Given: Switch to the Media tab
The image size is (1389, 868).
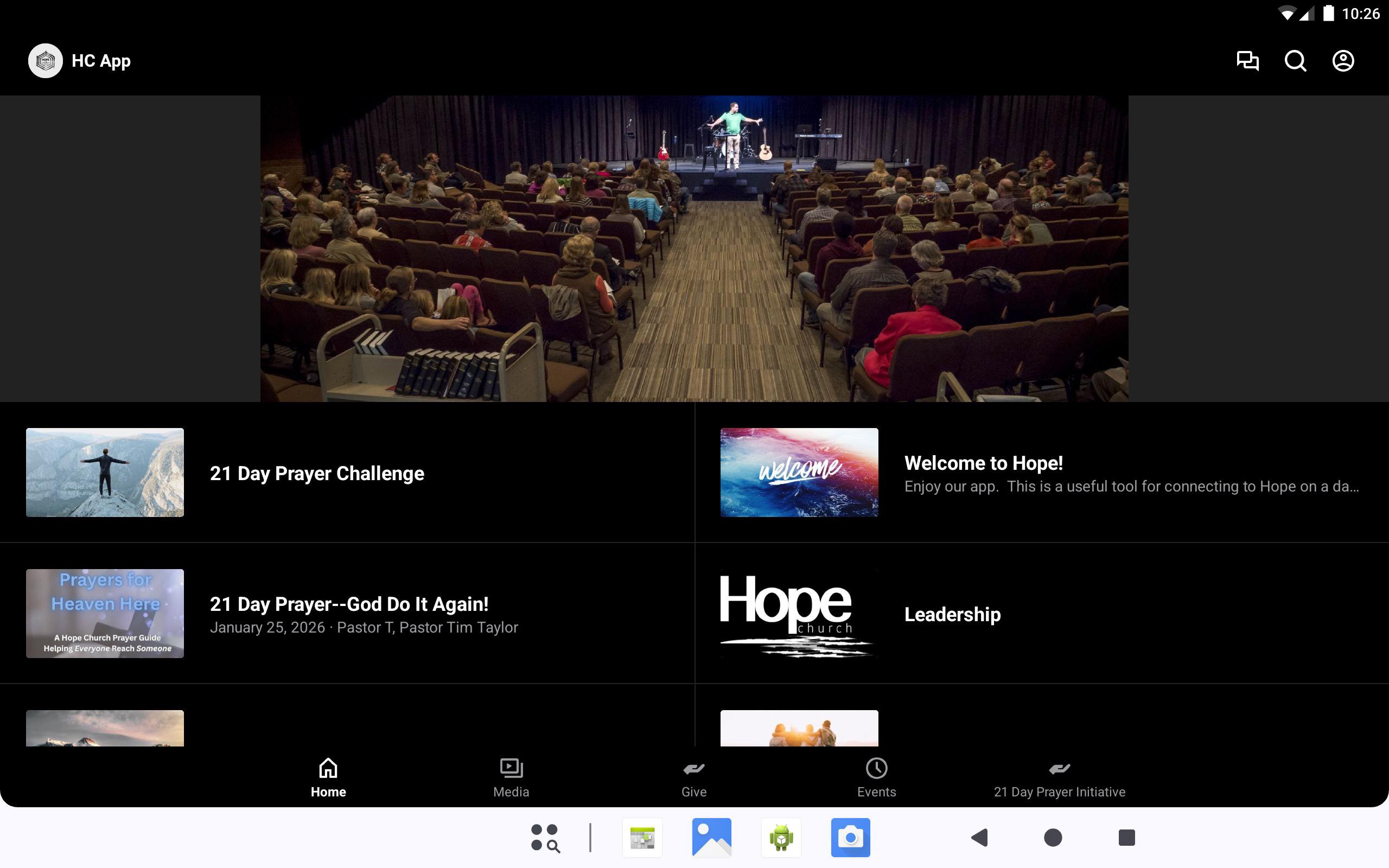Looking at the screenshot, I should (x=511, y=778).
